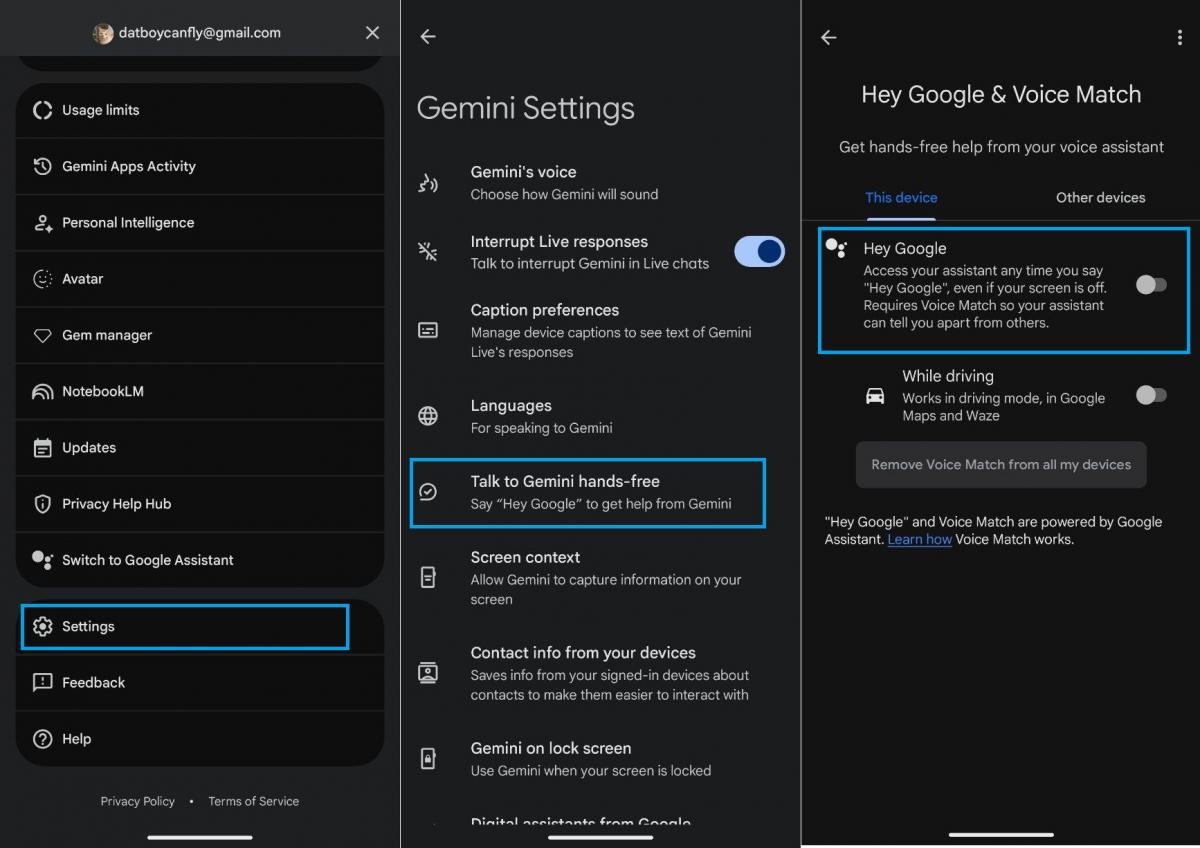Screen dimensions: 1200x848
Task: Tap the Gemini's voice waveform icon
Action: pyautogui.click(x=428, y=183)
